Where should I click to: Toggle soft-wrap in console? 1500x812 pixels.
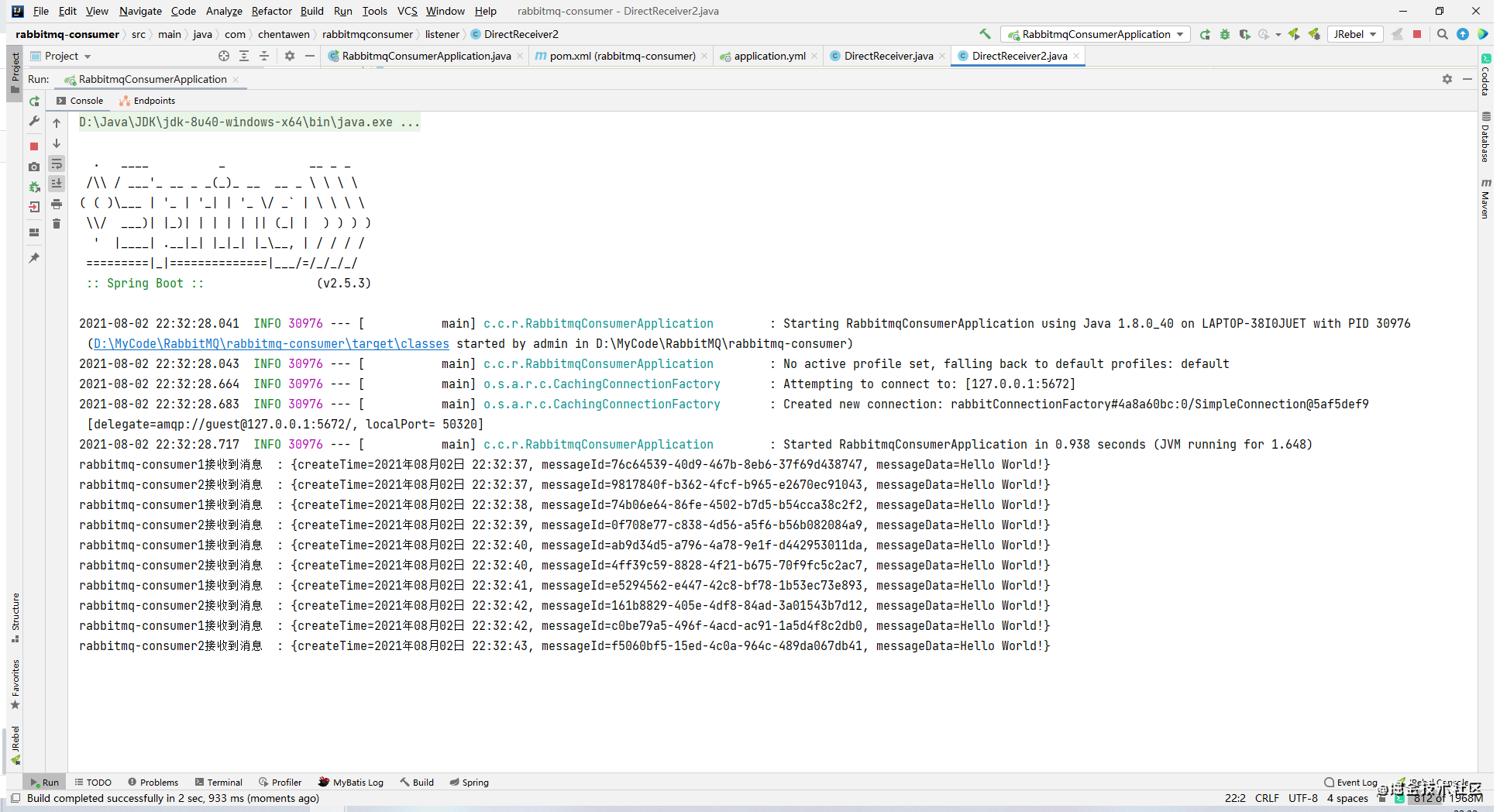coord(57,163)
